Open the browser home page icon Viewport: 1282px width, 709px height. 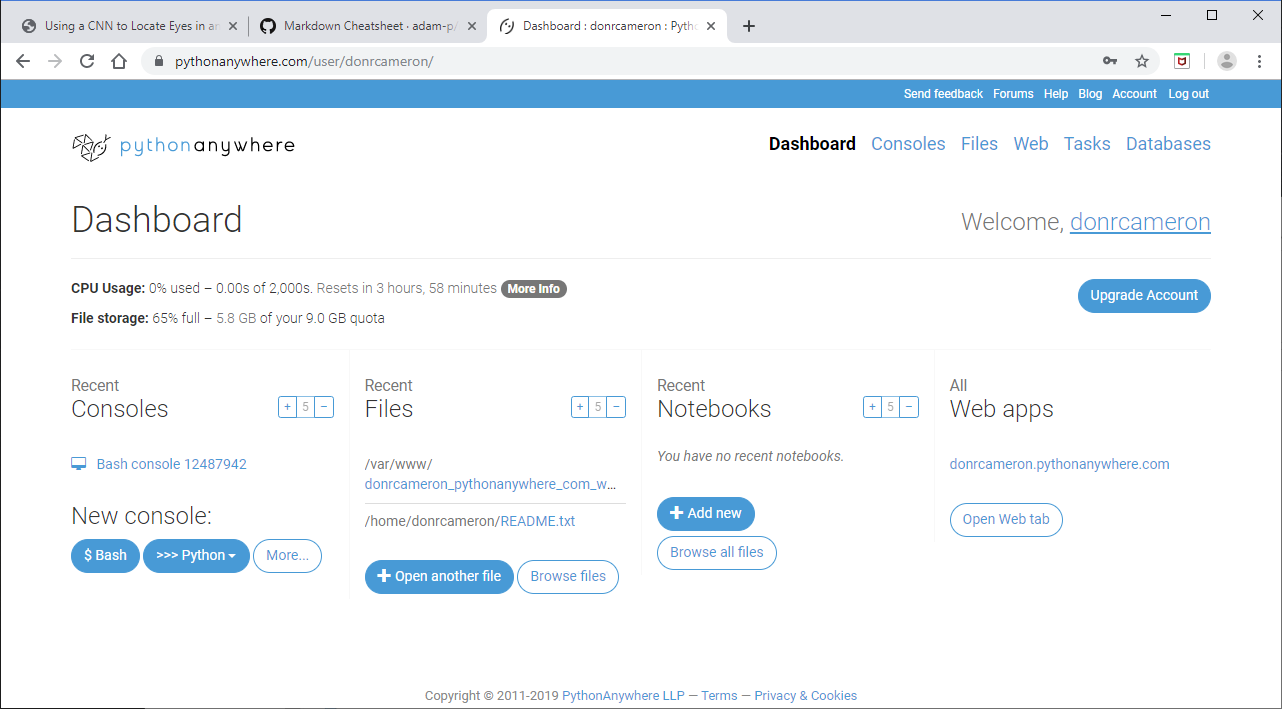119,61
